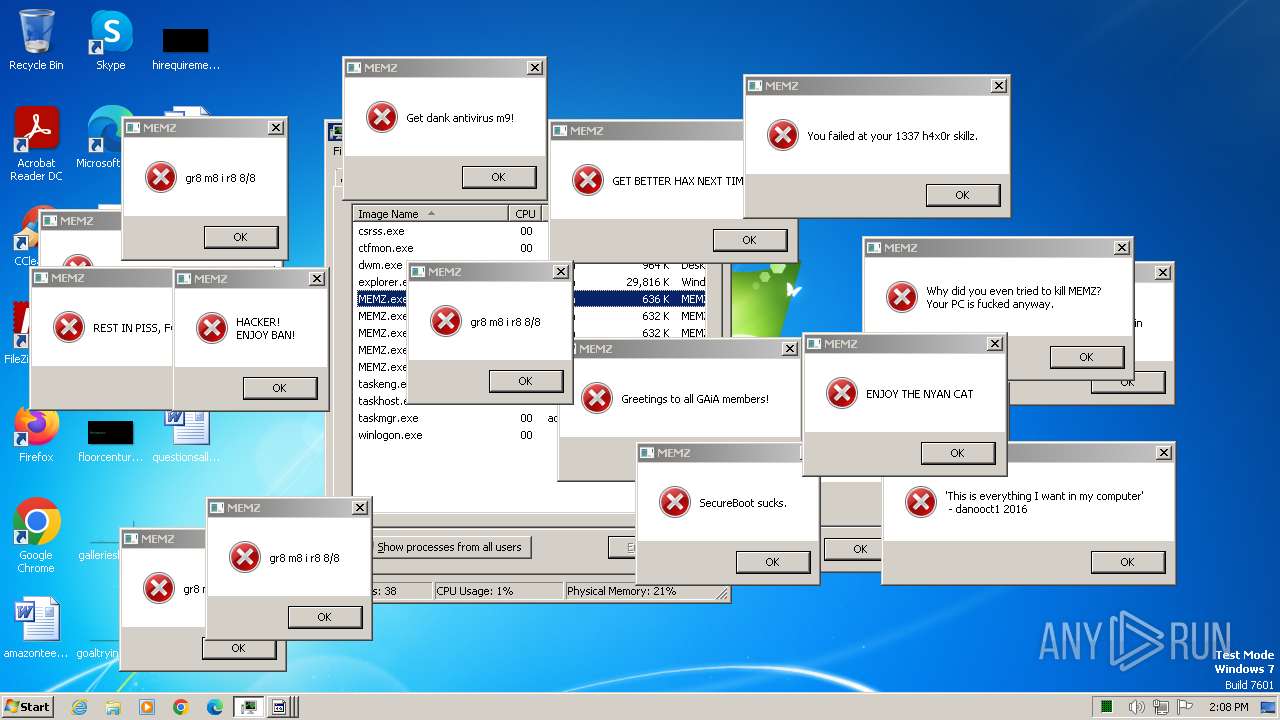1280x720 pixels.
Task: Click Physical Memory: 21% status field
Action: (640, 591)
